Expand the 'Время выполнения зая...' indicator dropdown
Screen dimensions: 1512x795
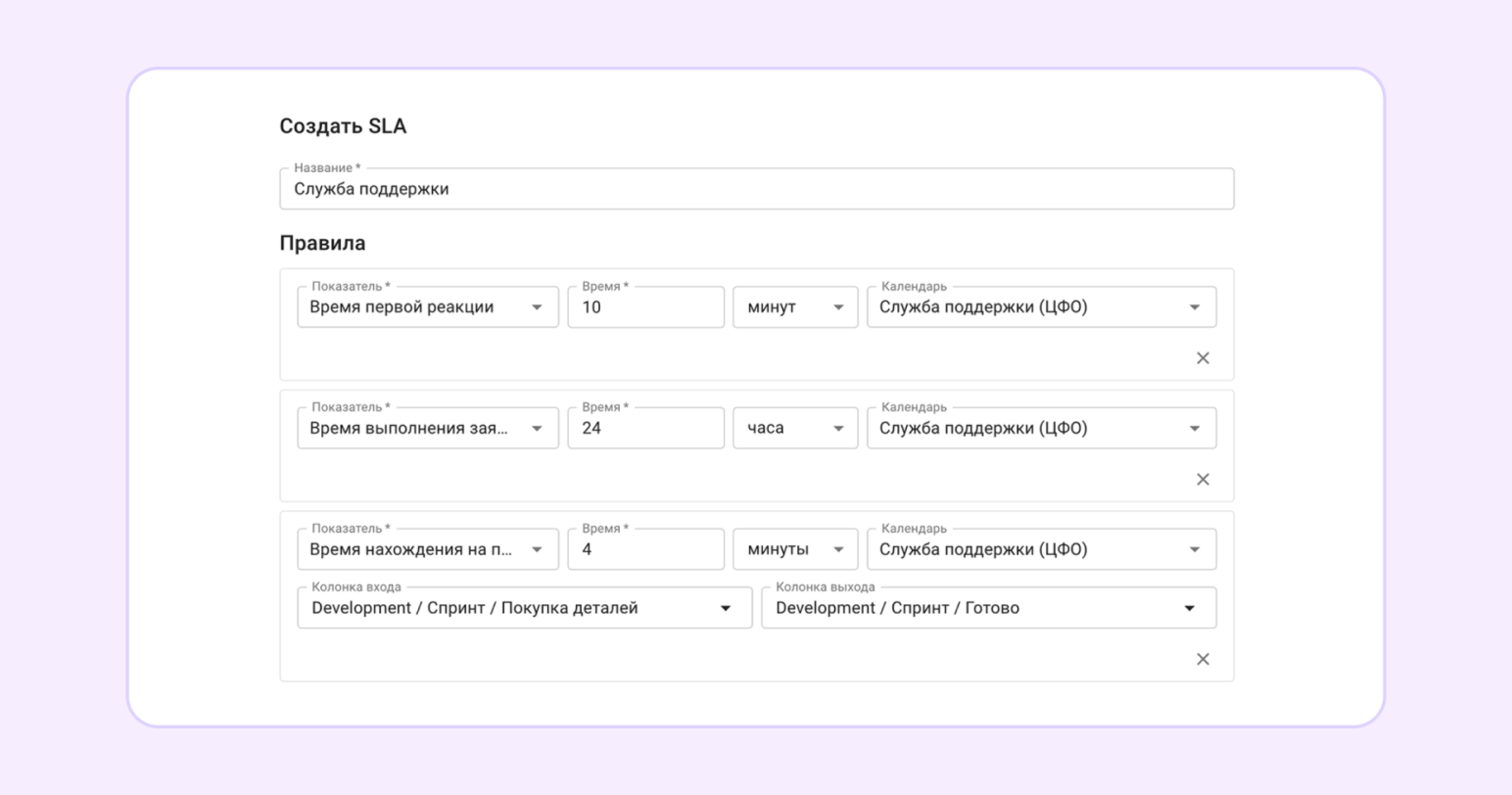428,429
